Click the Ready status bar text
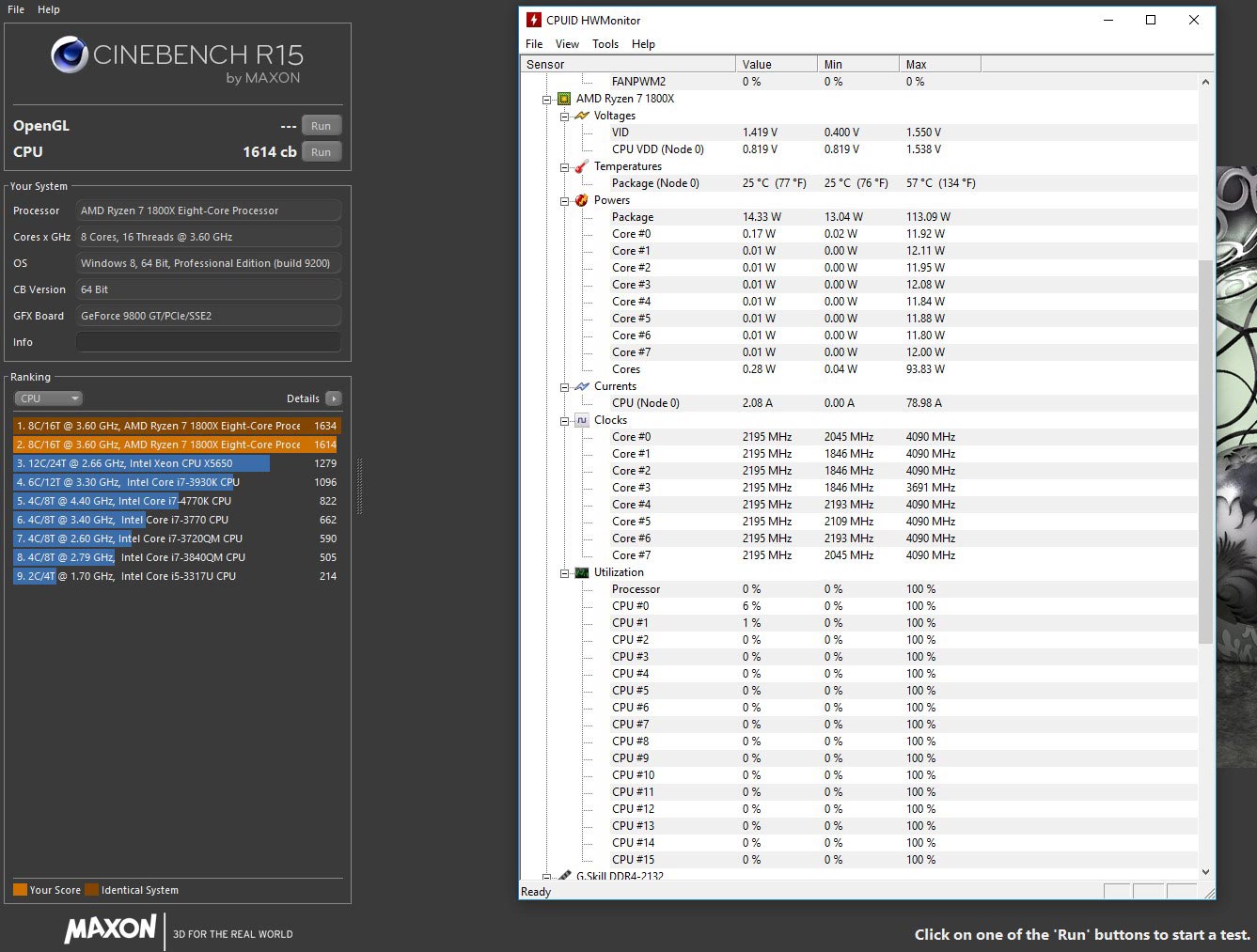 pos(536,892)
